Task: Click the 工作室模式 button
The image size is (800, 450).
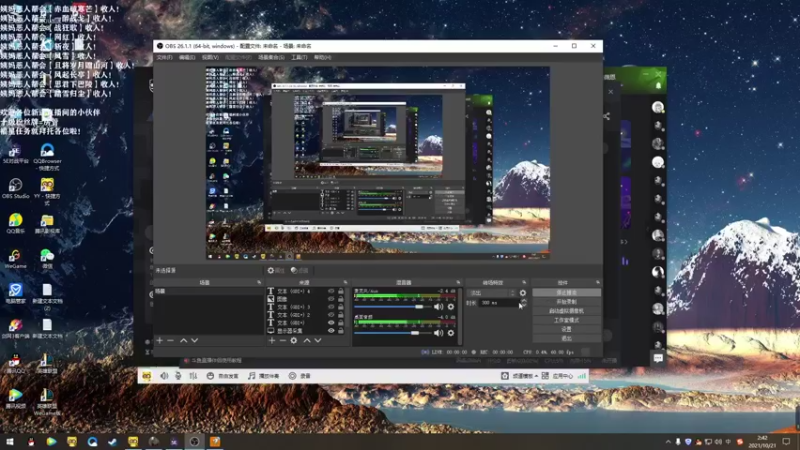Action: pos(566,320)
